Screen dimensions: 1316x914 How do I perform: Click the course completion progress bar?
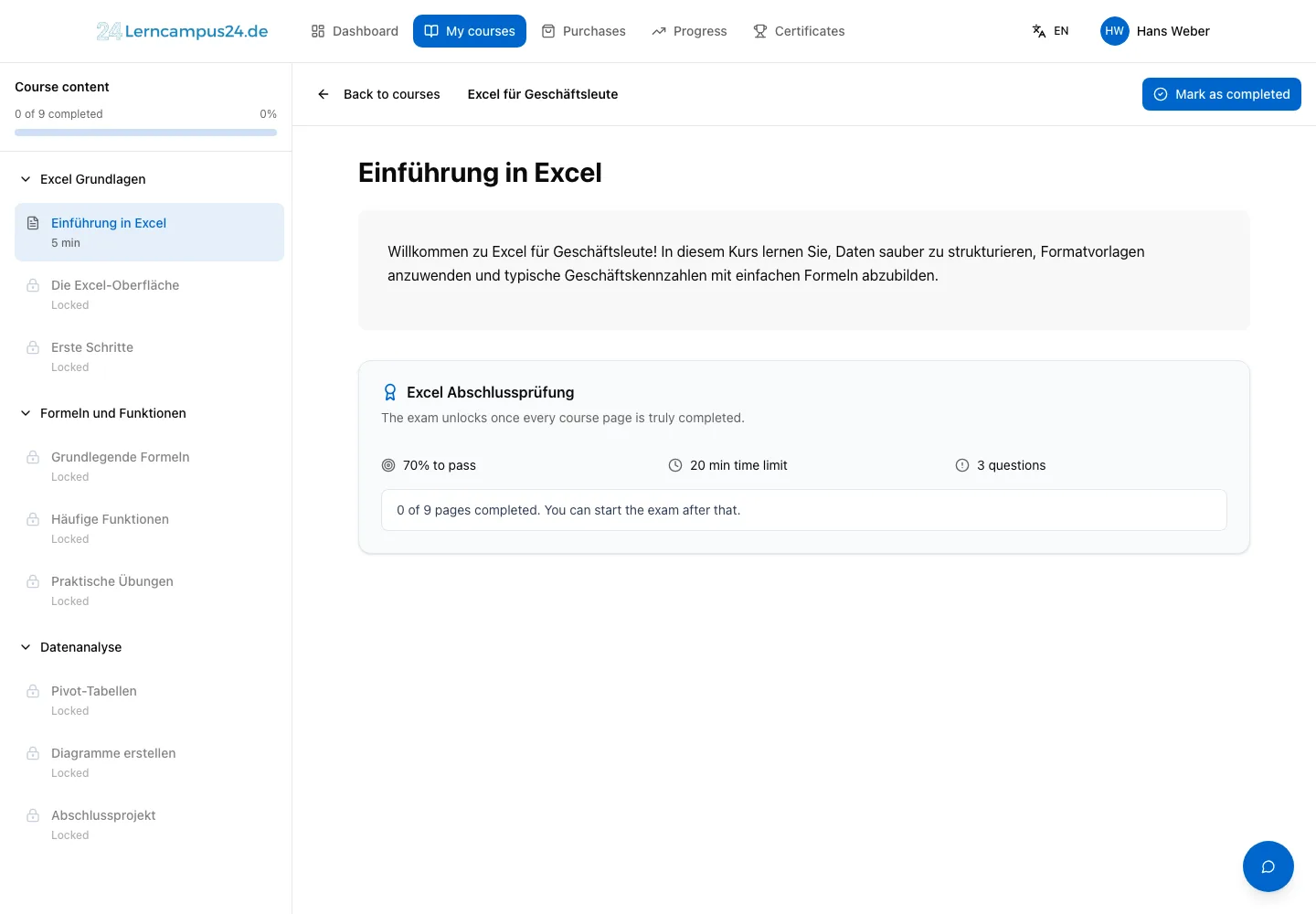tap(145, 133)
